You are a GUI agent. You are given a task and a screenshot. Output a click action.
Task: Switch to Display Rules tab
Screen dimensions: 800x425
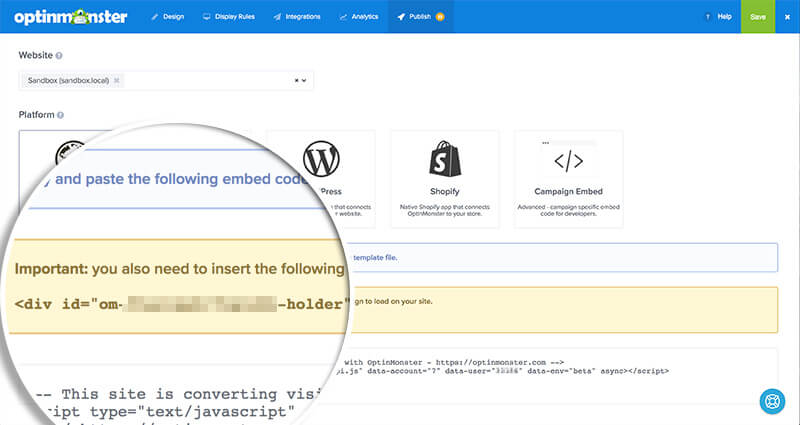click(x=229, y=17)
